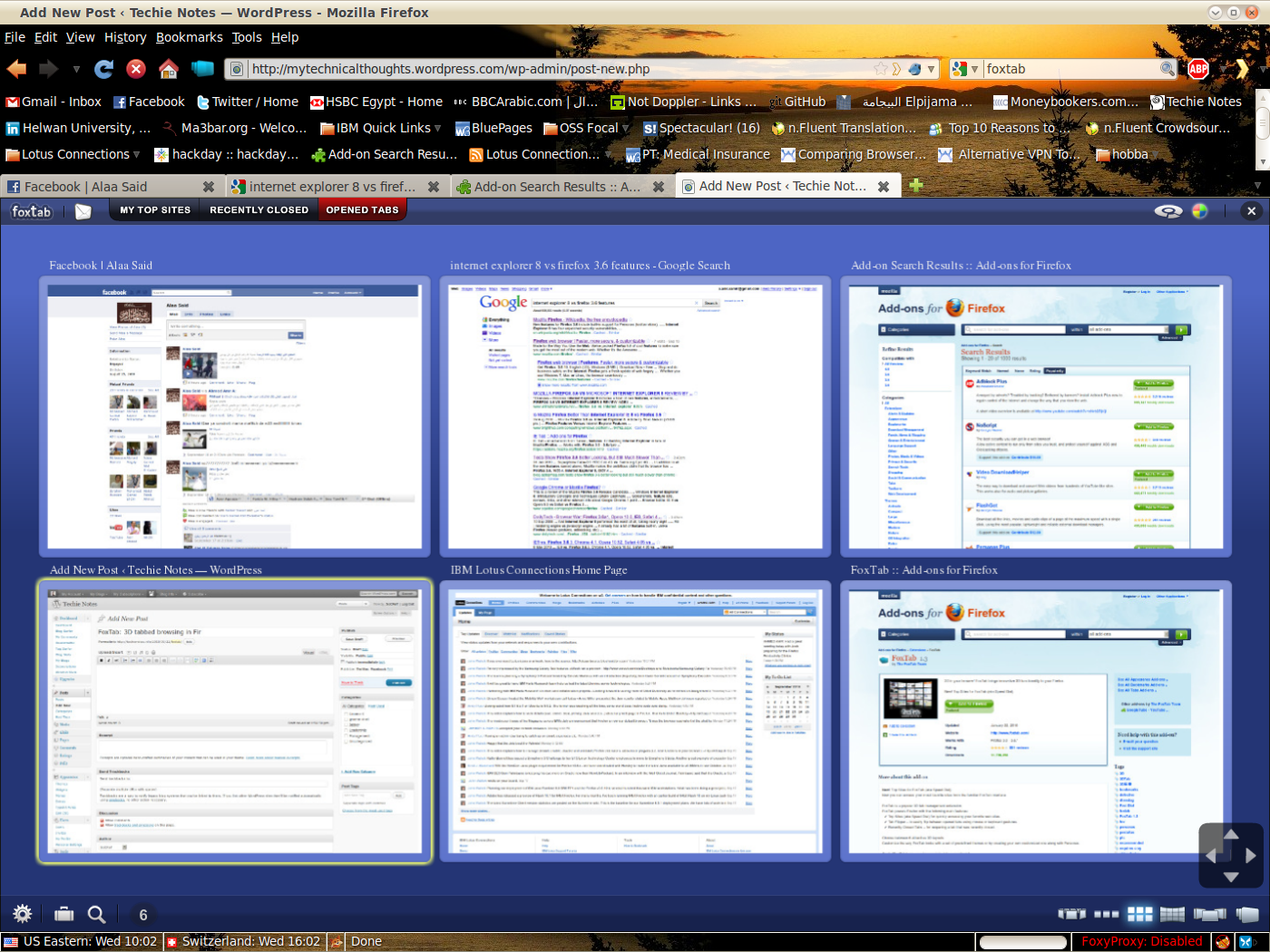Screen dimensions: 1270x952
Task: Open a new tab with plus icon
Action: 916,186
